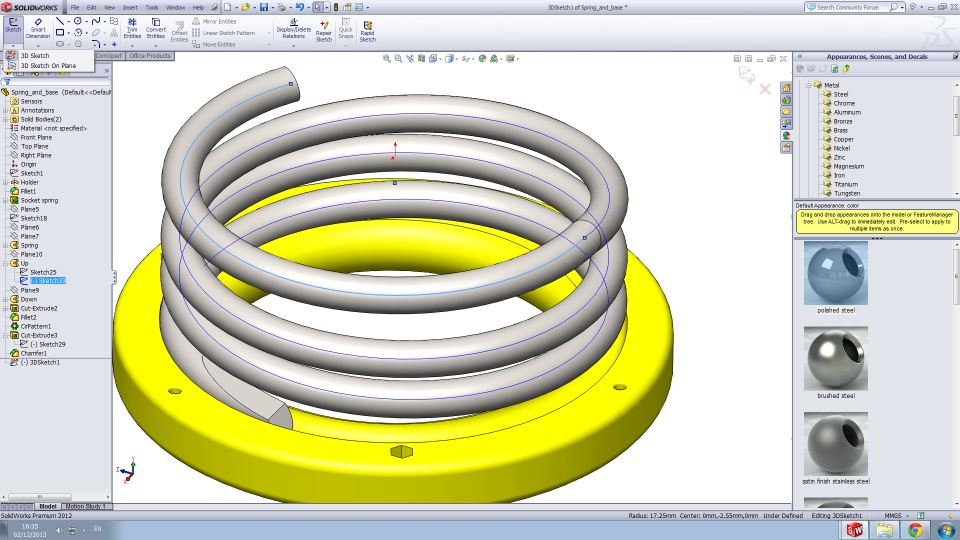
Task: Collapse the Metal appearances folder
Action: coord(809,85)
